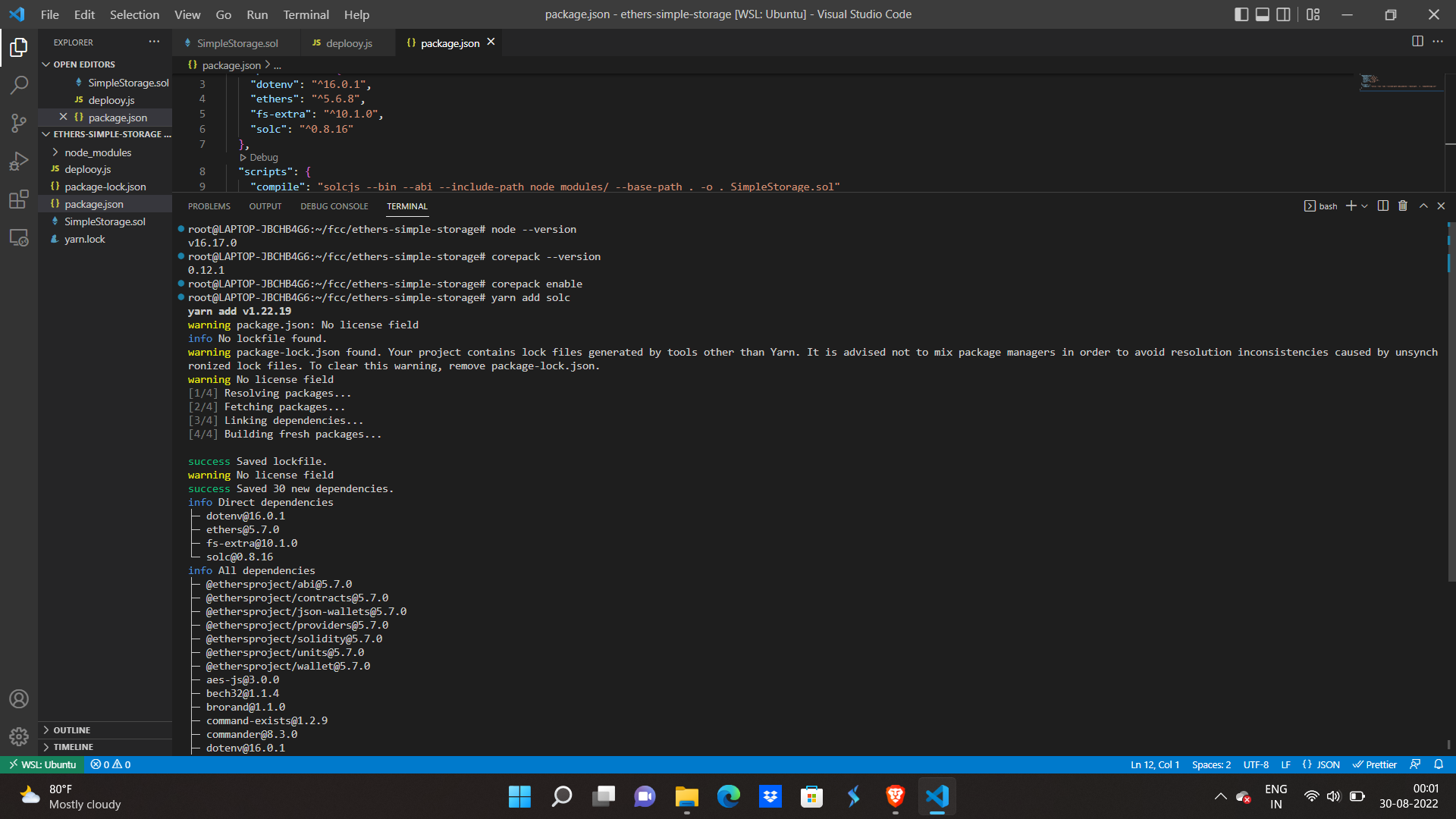Switch to the Debug Console tab
This screenshot has height=819, width=1456.
334,206
